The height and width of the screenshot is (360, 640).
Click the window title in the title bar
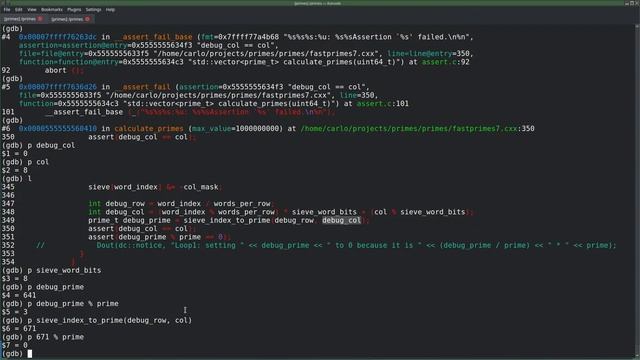pos(318,3)
